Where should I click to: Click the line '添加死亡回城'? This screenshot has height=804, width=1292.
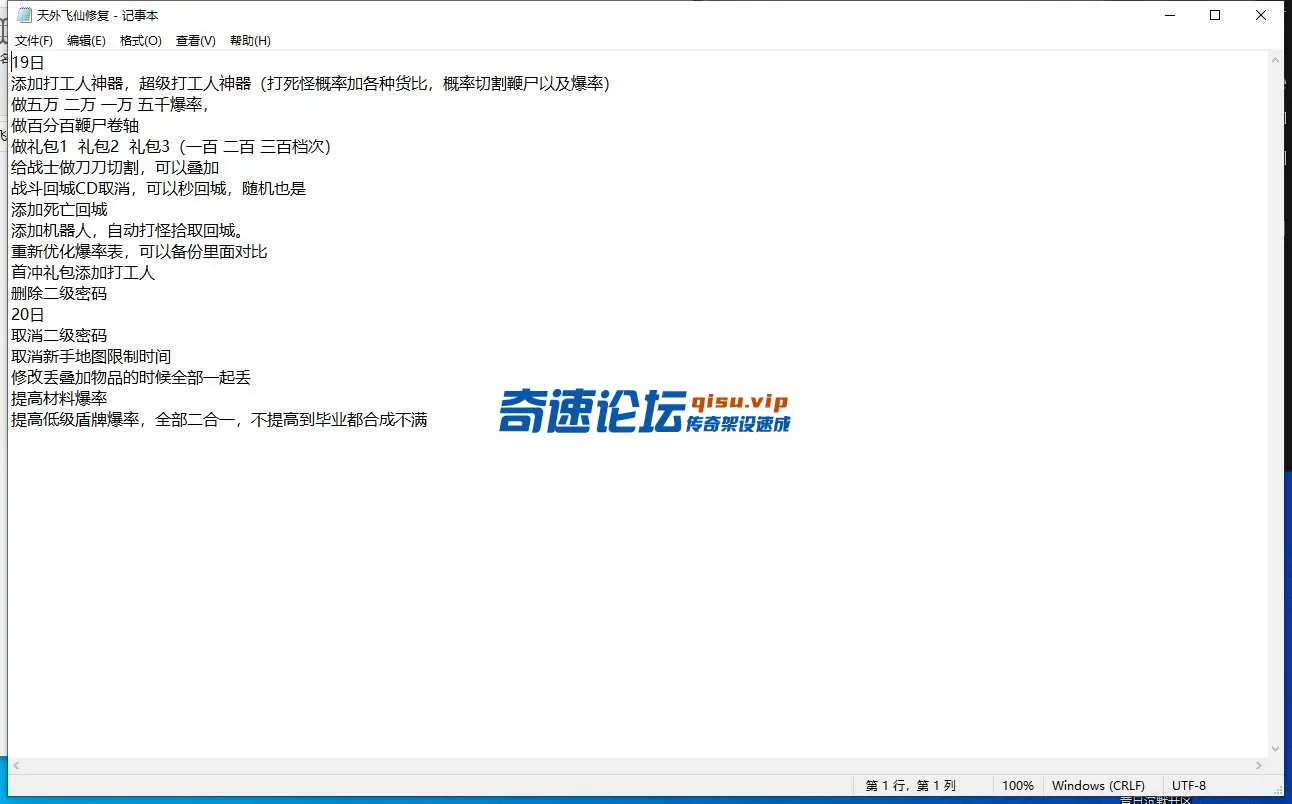(x=59, y=209)
